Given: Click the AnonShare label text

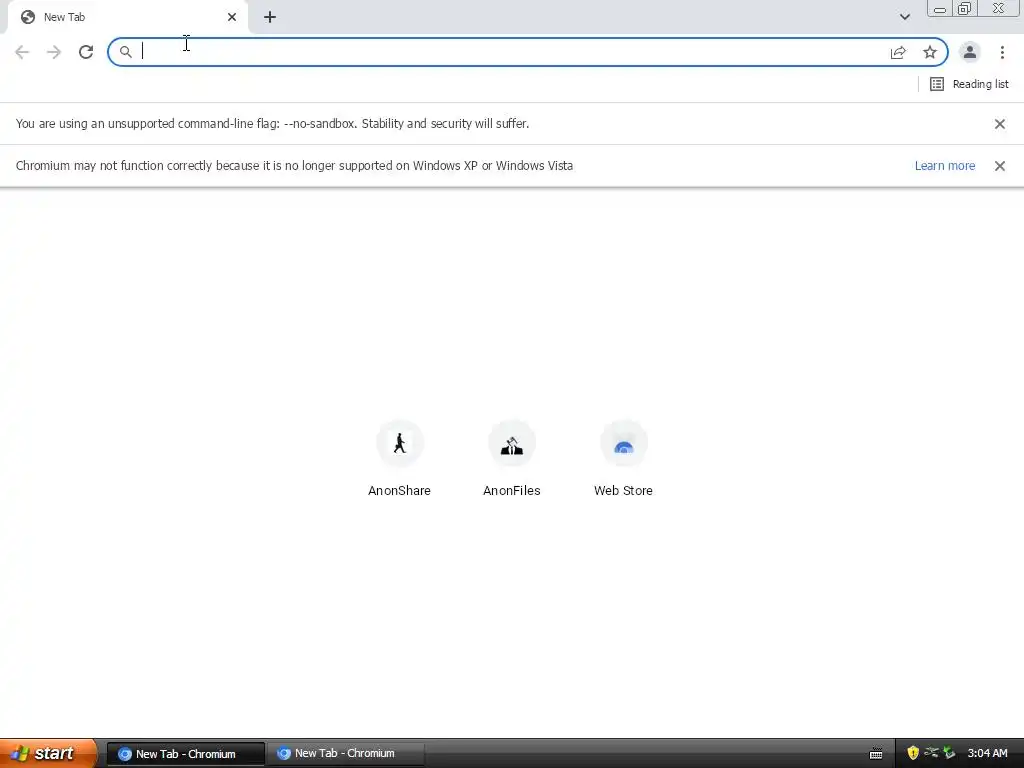Looking at the screenshot, I should 400,490.
